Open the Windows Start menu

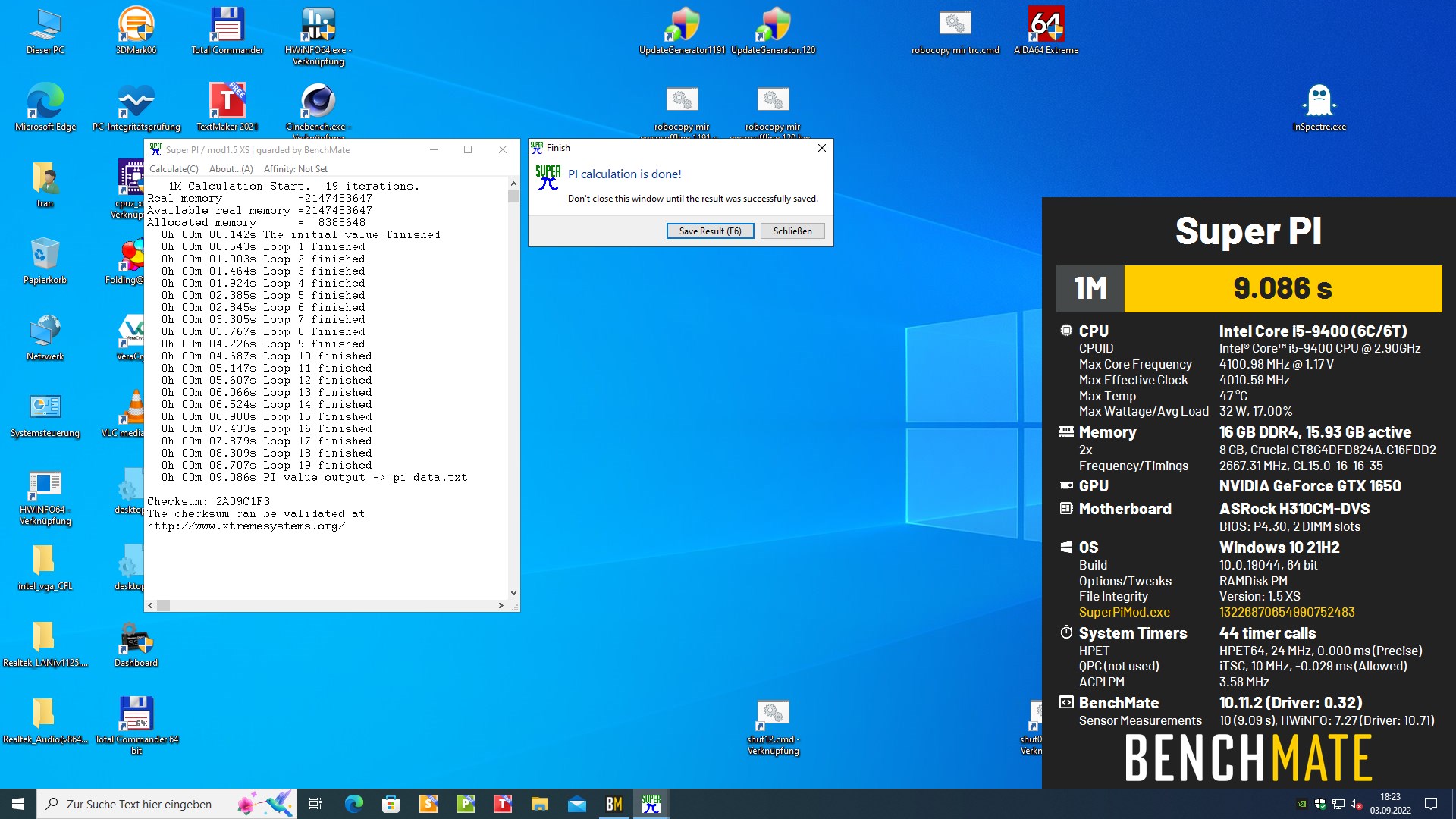18,804
